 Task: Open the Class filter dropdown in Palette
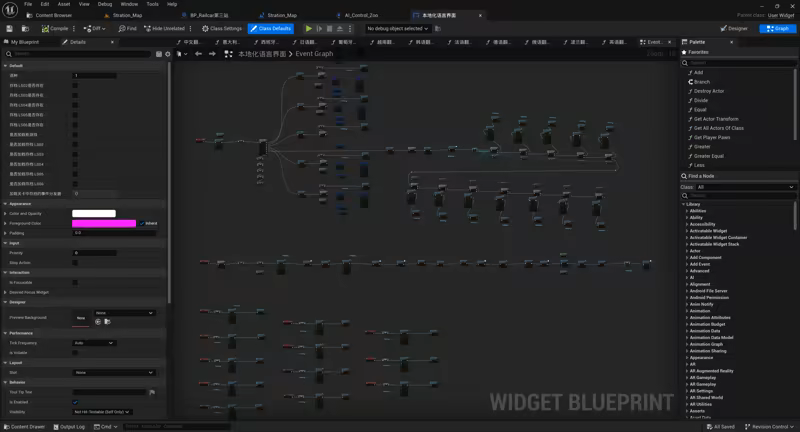click(745, 187)
